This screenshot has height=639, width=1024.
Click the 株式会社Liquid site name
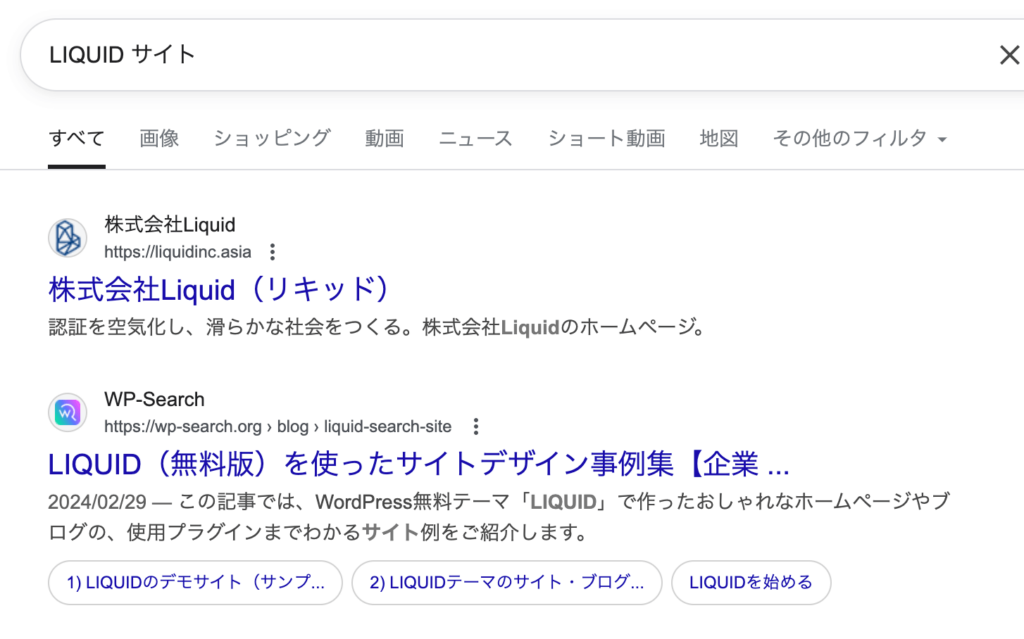click(170, 225)
